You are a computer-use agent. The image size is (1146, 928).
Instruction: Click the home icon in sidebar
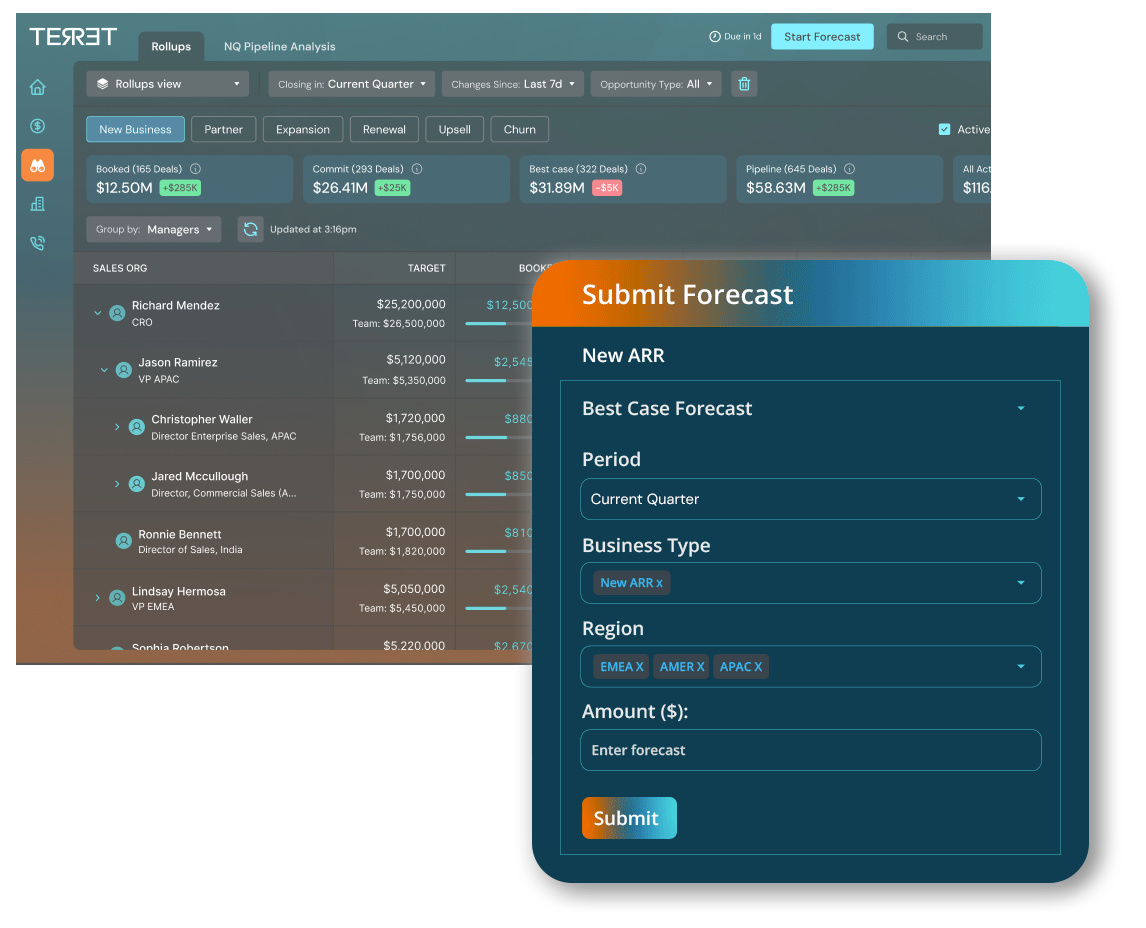(37, 87)
